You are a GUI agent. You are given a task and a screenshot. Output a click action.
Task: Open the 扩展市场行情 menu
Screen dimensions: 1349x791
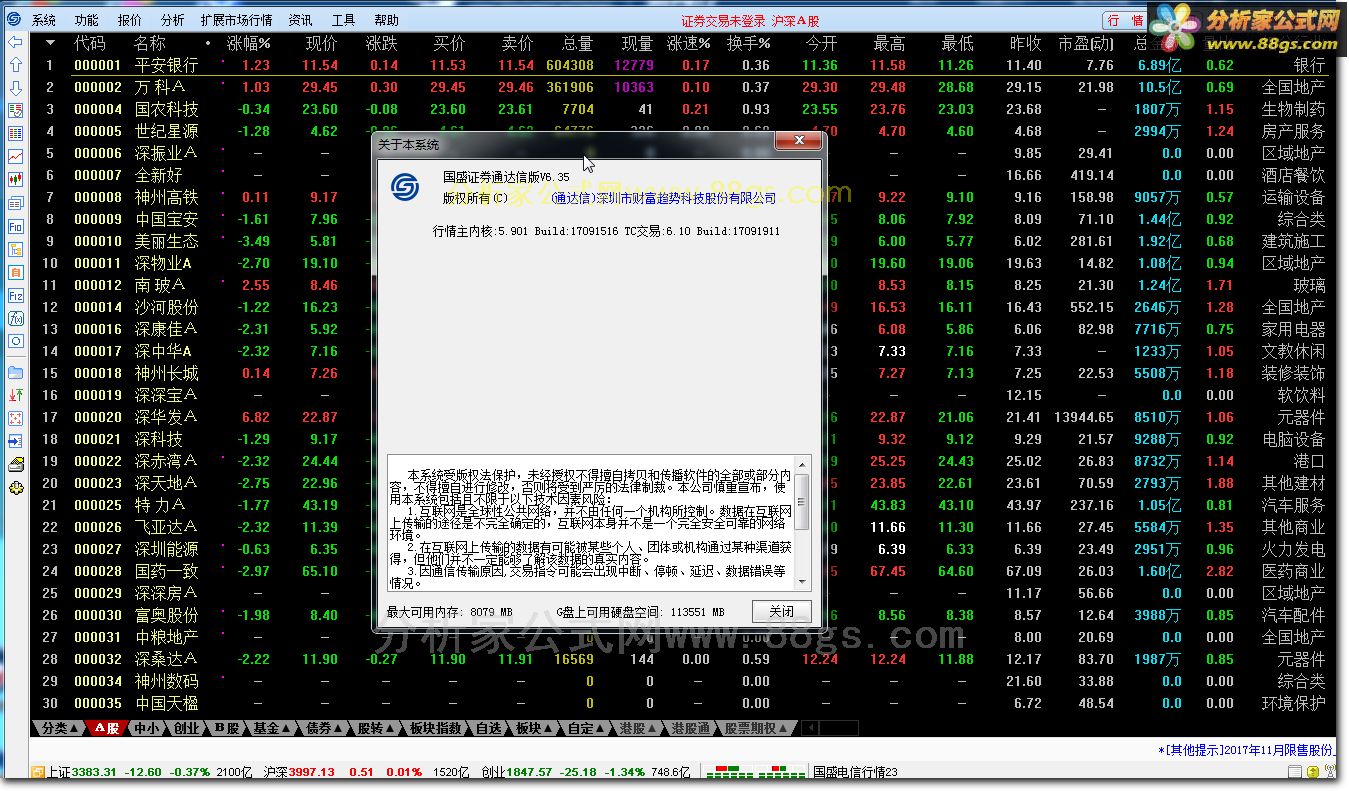236,20
